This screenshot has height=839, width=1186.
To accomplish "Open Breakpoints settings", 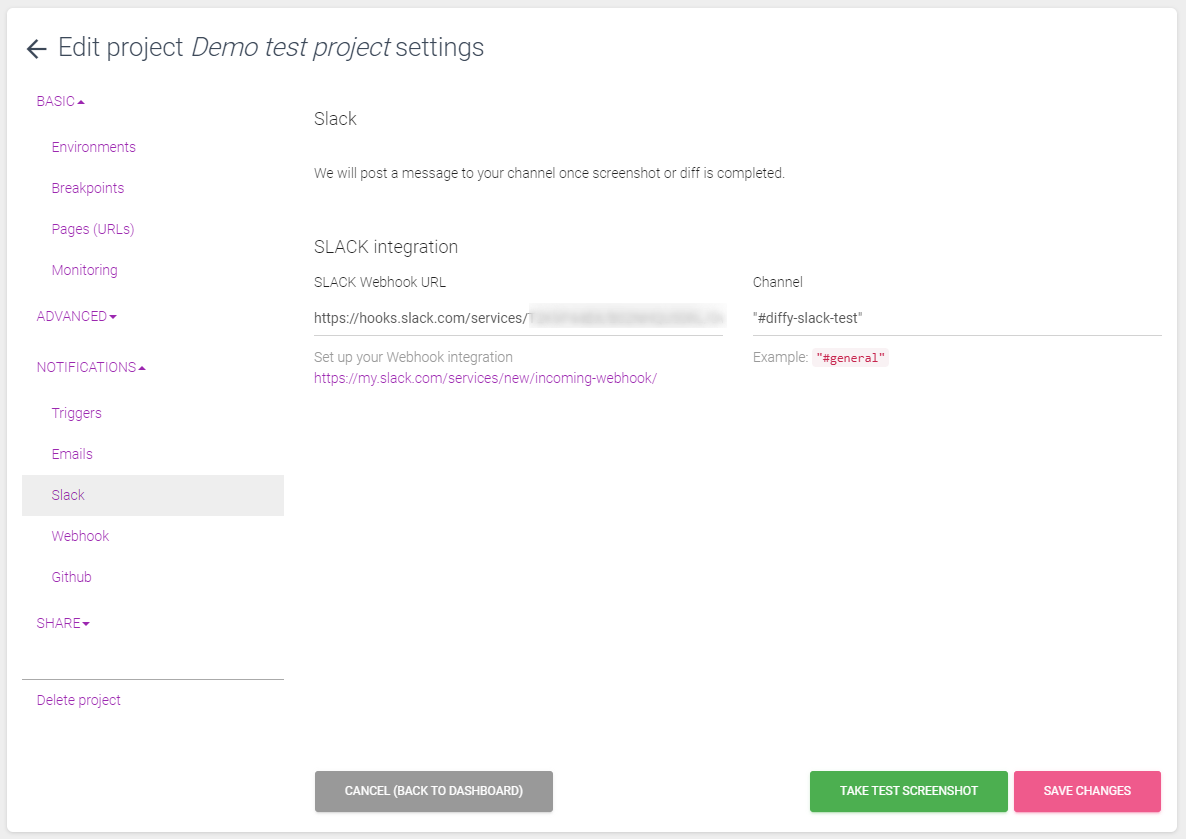I will (88, 188).
